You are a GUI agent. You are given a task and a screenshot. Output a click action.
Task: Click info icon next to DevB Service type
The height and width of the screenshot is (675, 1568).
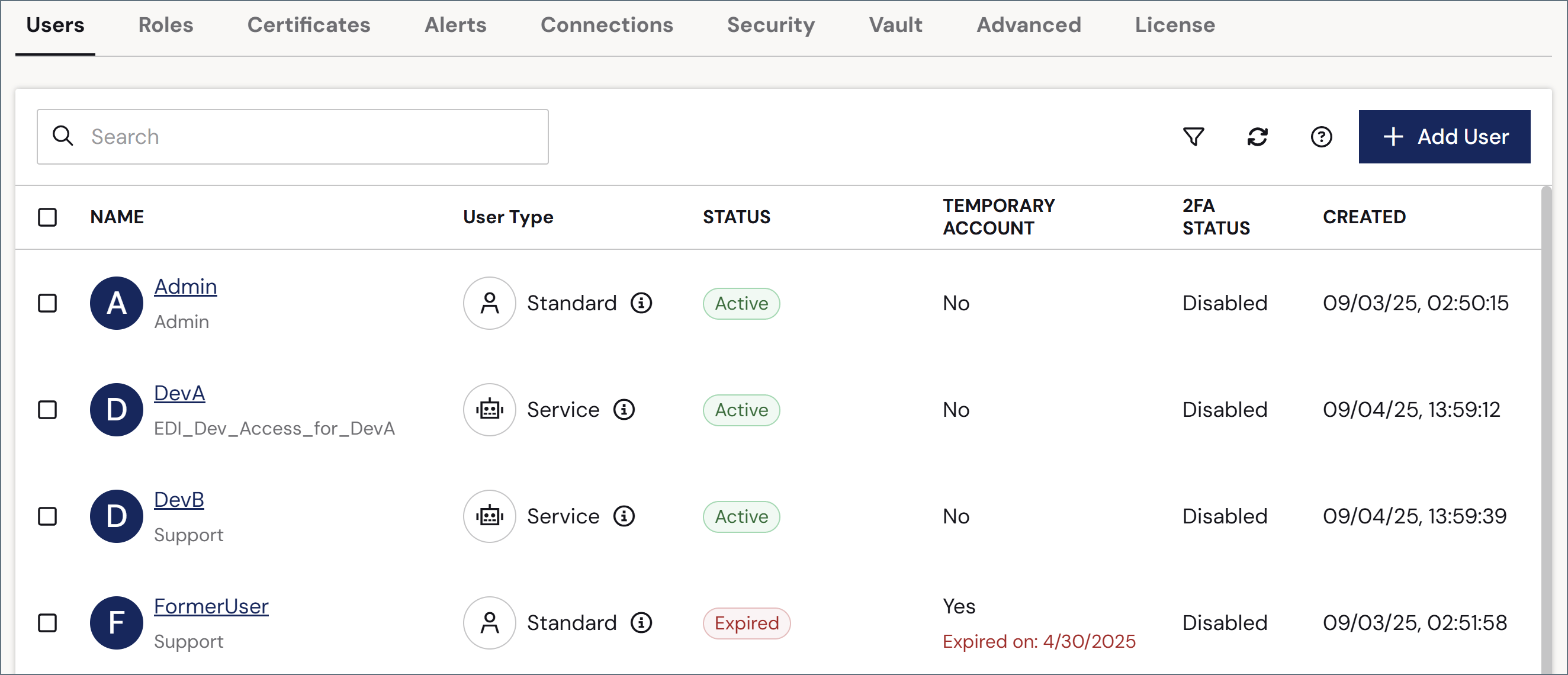point(624,516)
